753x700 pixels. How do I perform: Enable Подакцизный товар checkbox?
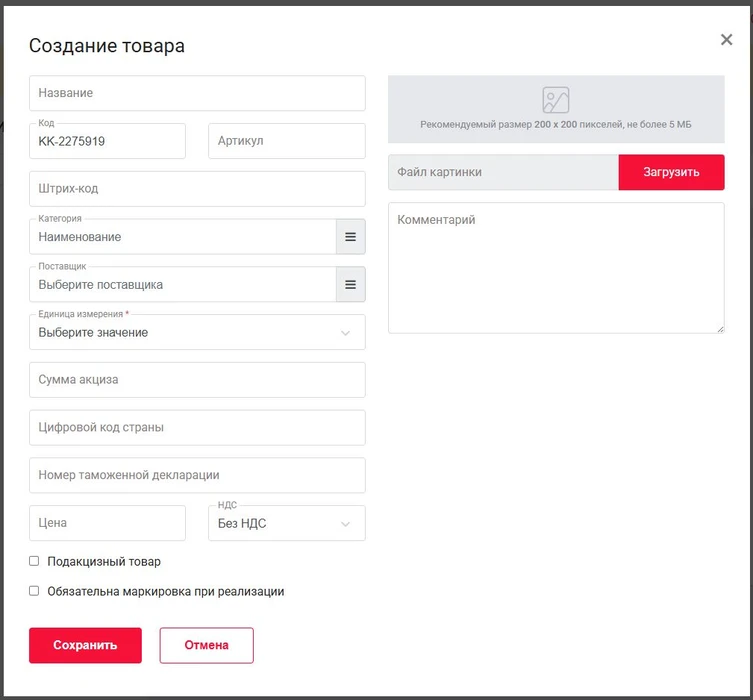(x=35, y=562)
